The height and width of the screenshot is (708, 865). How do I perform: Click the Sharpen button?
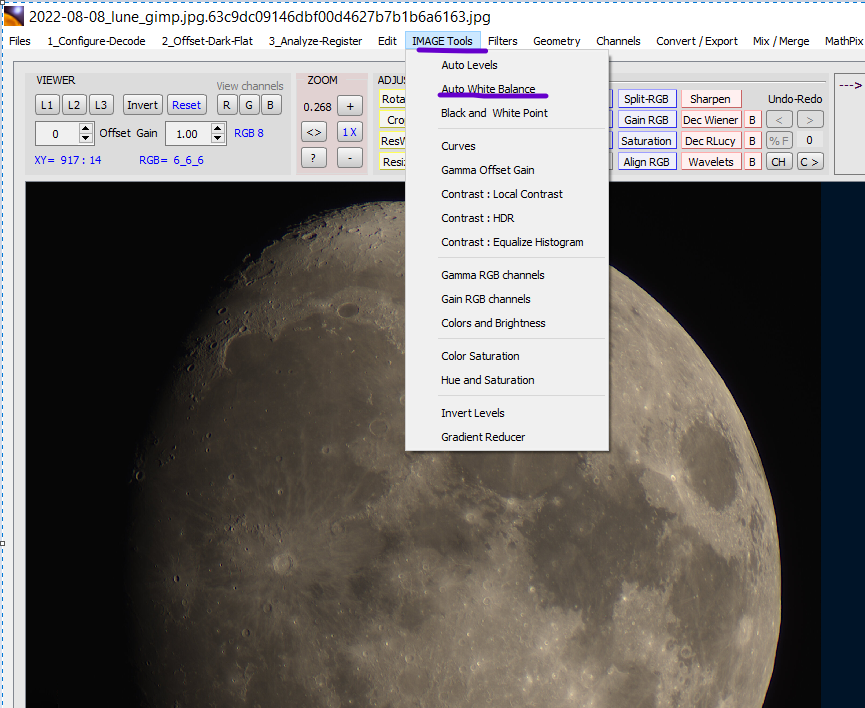click(710, 99)
